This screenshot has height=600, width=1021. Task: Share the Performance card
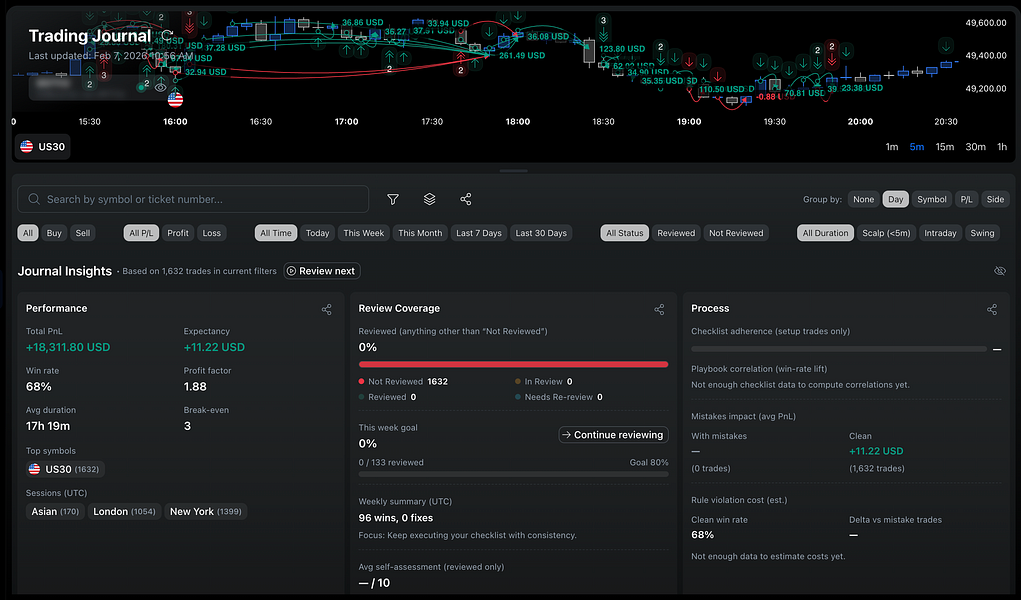(x=326, y=309)
